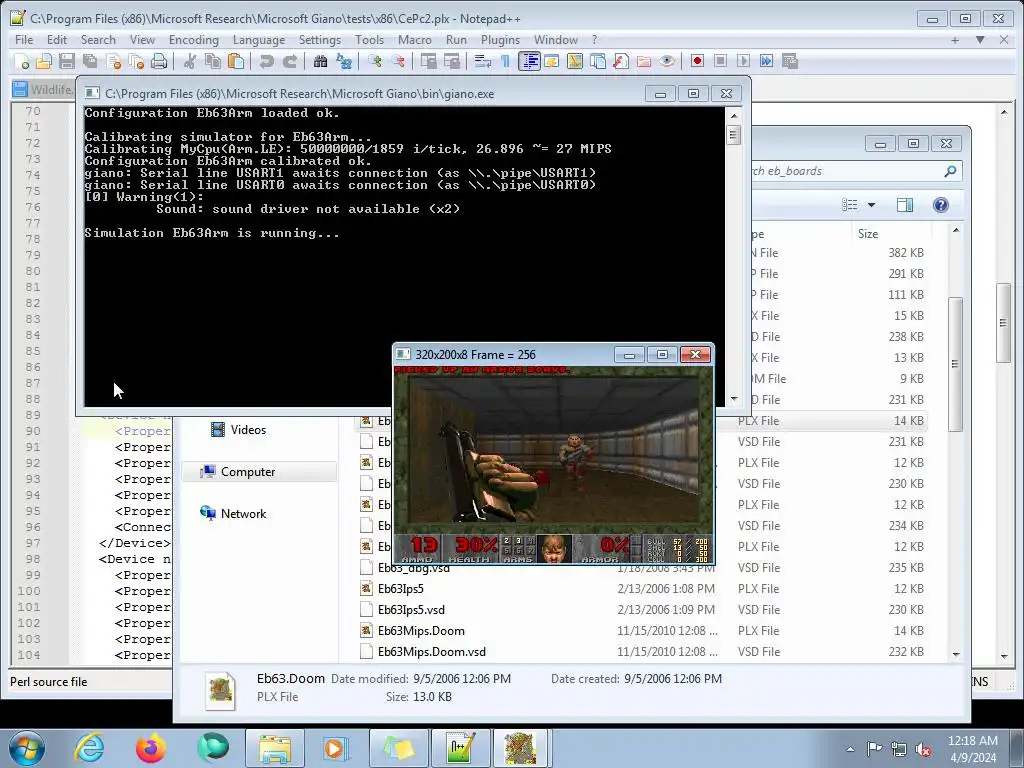The height and width of the screenshot is (768, 1024).
Task: Click the Save All toolbar icon
Action: tap(90, 61)
